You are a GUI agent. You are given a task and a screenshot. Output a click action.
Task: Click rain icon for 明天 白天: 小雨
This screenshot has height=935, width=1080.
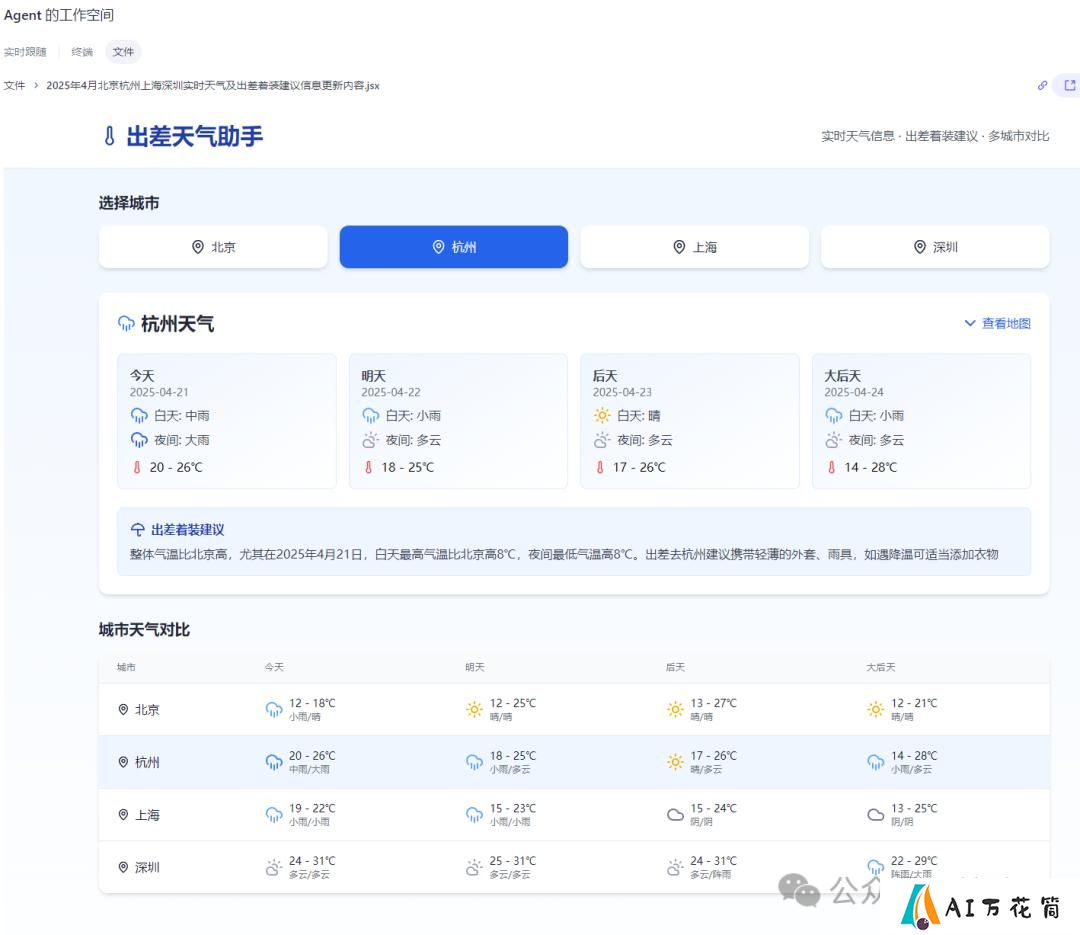[371, 415]
